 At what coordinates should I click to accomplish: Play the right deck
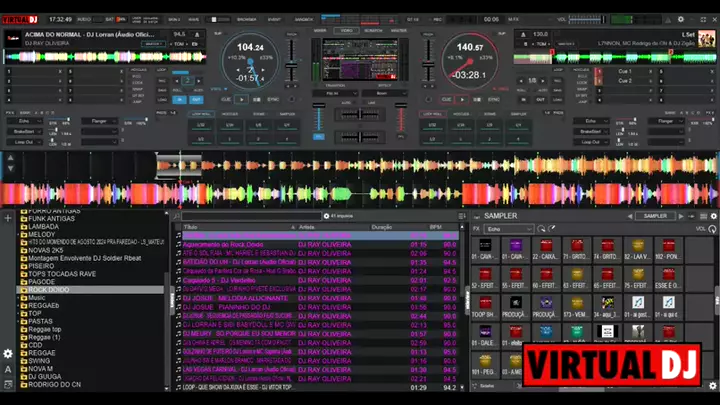pos(462,99)
